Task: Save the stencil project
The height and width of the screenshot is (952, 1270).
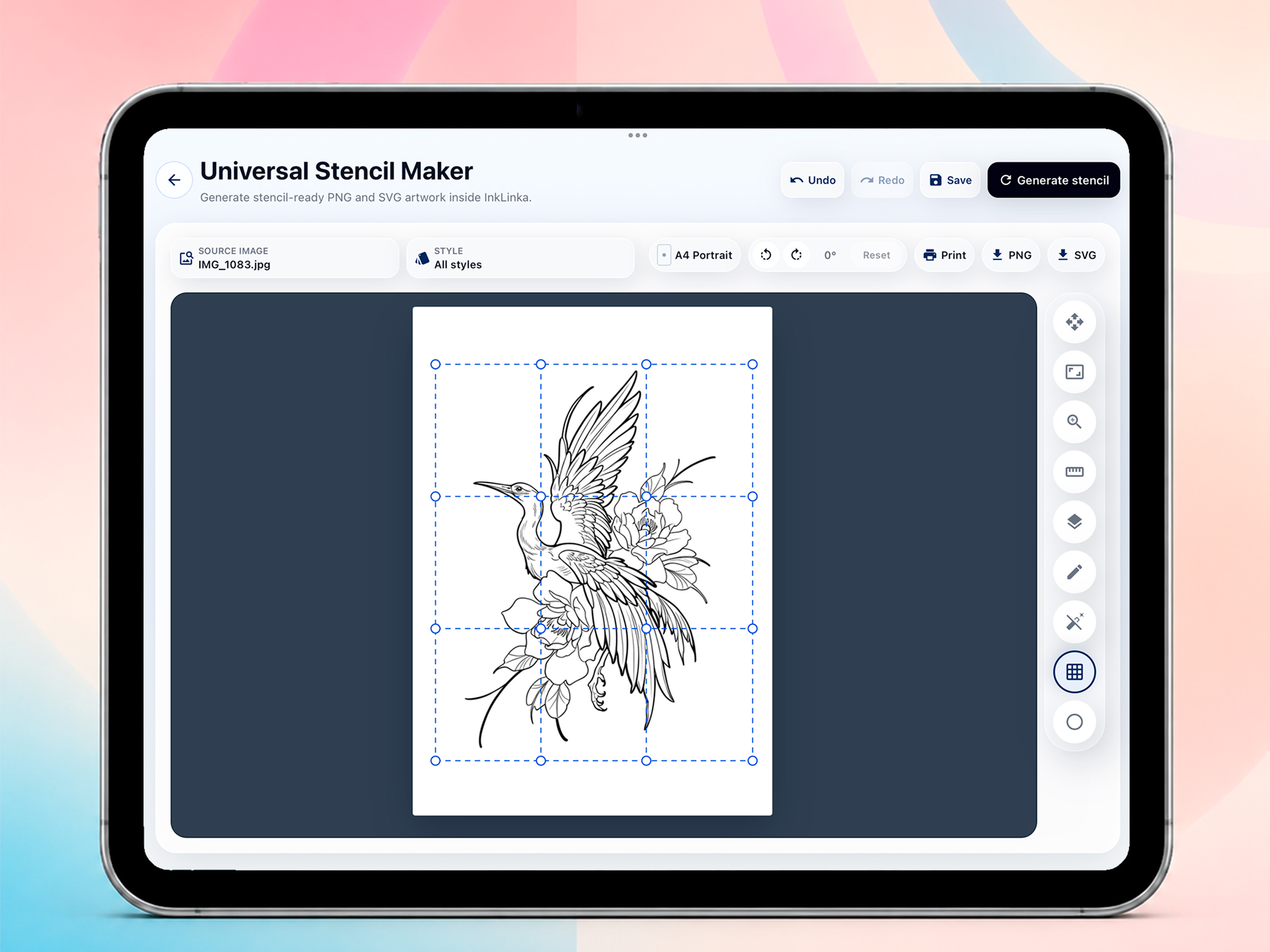Action: click(x=950, y=180)
